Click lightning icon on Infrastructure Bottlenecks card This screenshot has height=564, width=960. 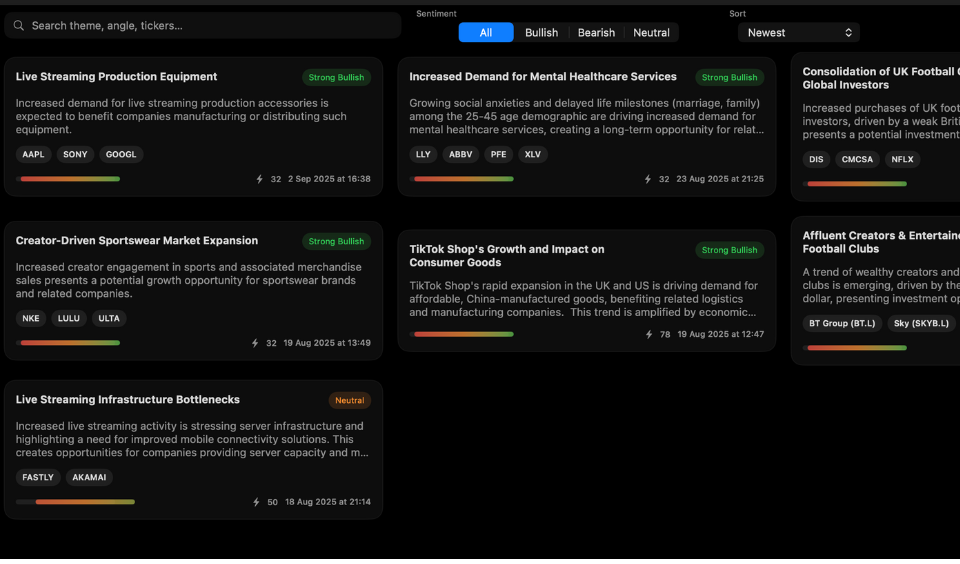click(256, 503)
